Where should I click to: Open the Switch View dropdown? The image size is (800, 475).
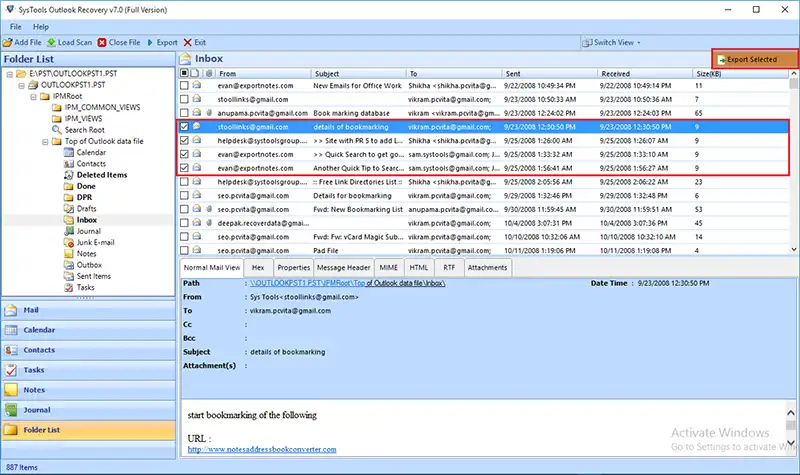[x=612, y=42]
